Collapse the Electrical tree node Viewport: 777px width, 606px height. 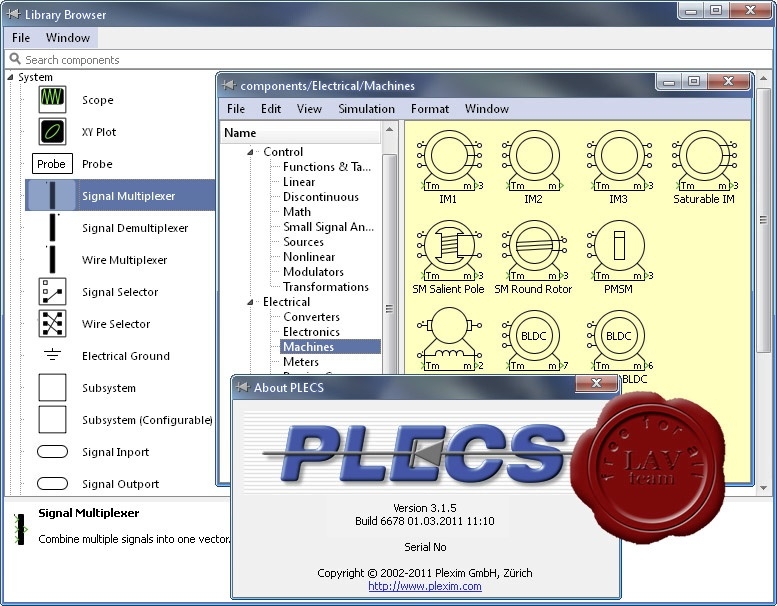[x=250, y=302]
